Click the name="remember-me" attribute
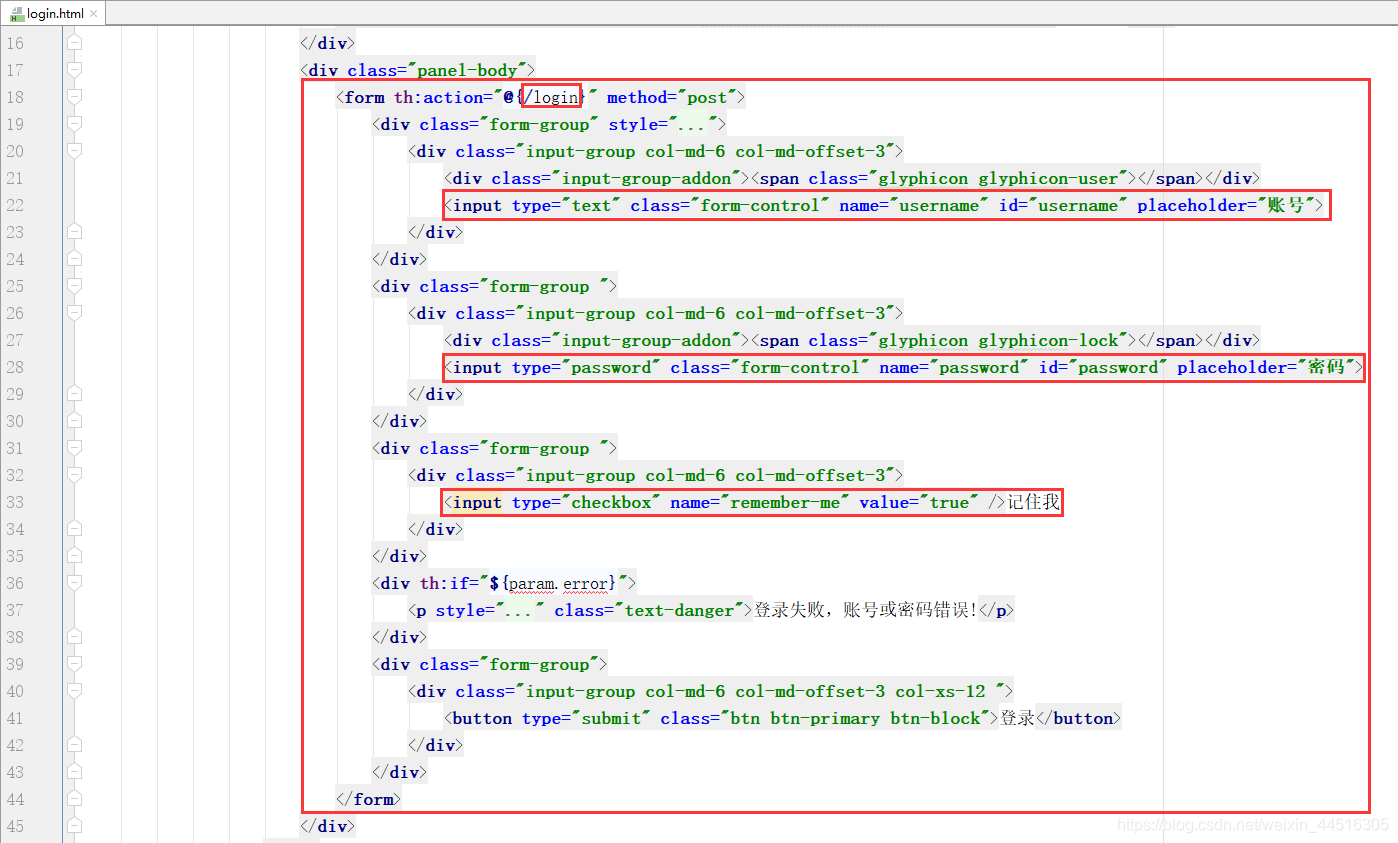 [760, 502]
